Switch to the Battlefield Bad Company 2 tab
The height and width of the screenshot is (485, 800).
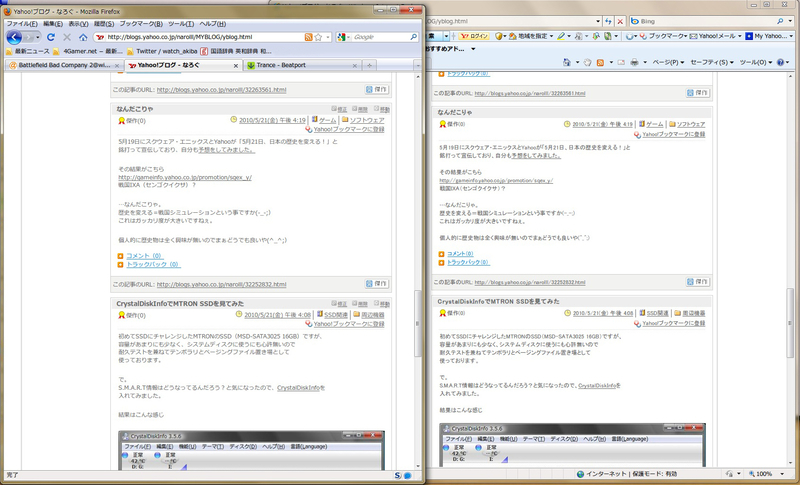[x=64, y=65]
